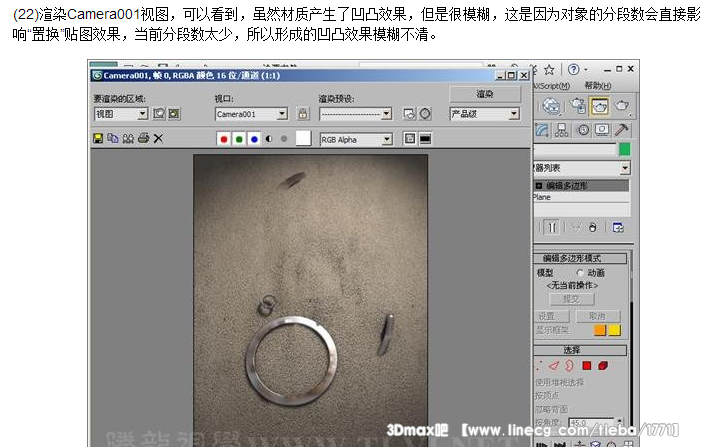Click the Print Image printer icon
This screenshot has height=447, width=708.
coord(144,138)
